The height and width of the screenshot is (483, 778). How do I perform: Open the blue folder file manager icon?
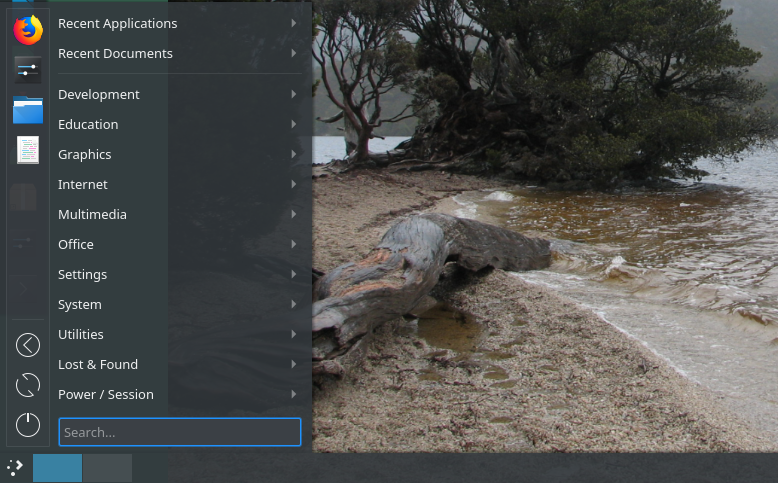coord(28,109)
